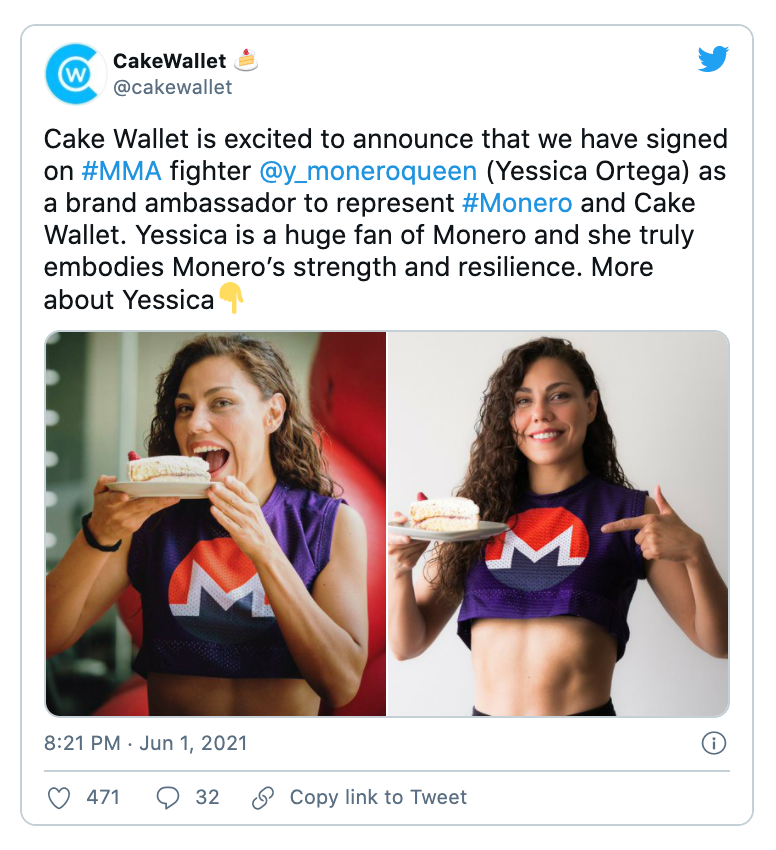The width and height of the screenshot is (776, 850).
Task: Open the @y_moneroqueen mention
Action: pyautogui.click(x=367, y=171)
